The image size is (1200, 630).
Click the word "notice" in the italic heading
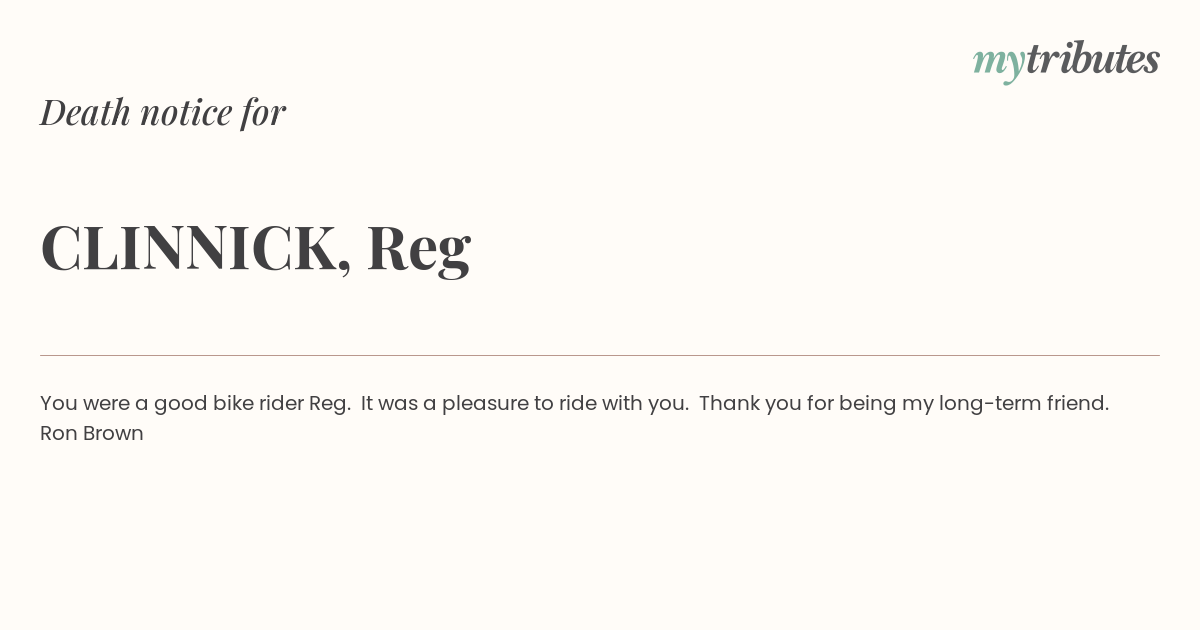186,112
